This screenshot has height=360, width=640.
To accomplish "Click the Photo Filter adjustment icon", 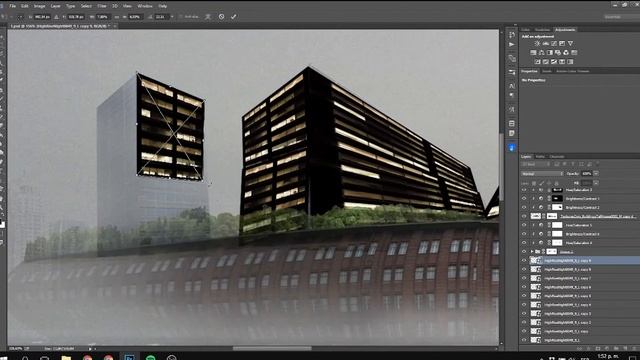I will pos(558,53).
